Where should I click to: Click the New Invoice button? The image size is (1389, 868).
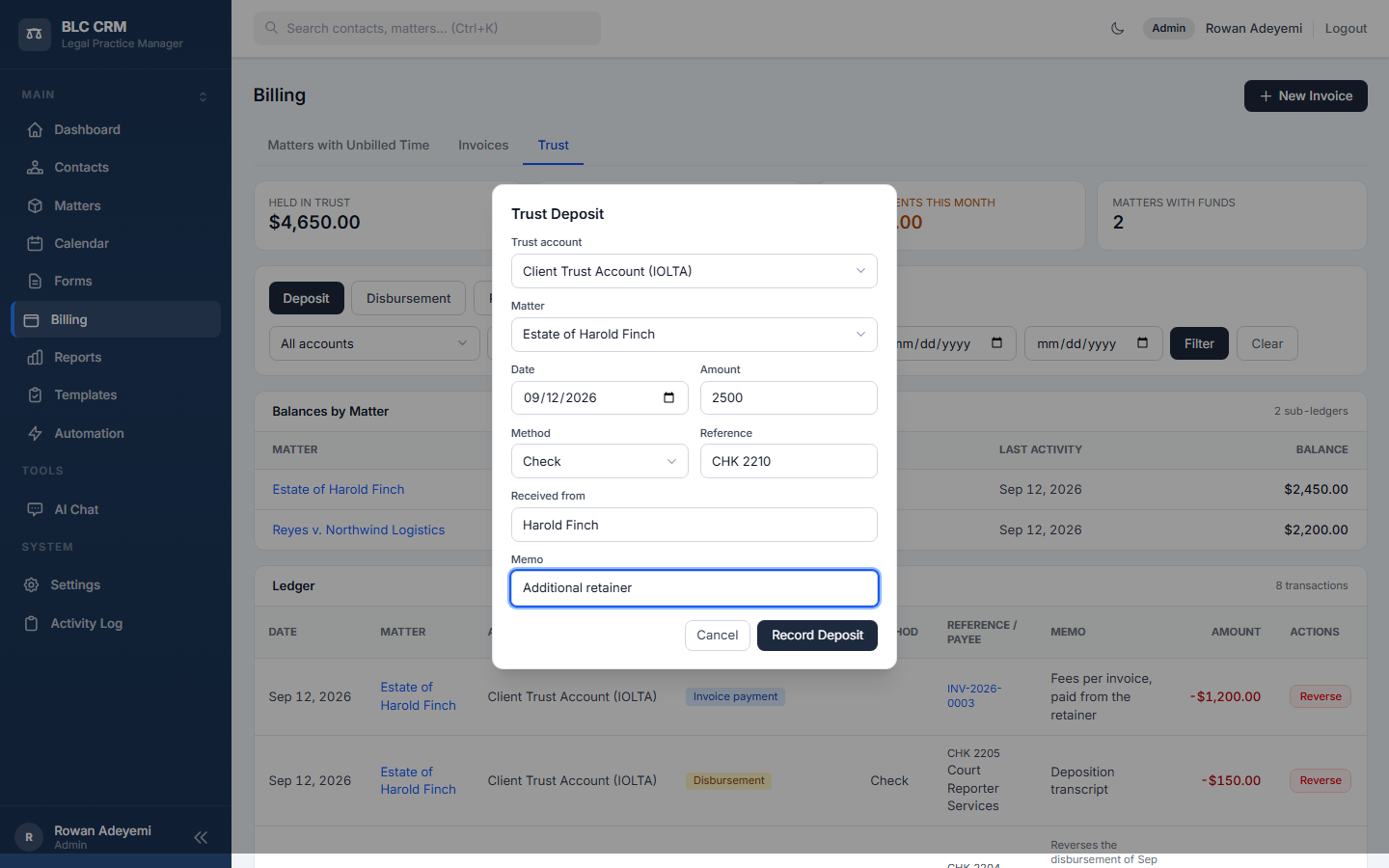[1306, 95]
